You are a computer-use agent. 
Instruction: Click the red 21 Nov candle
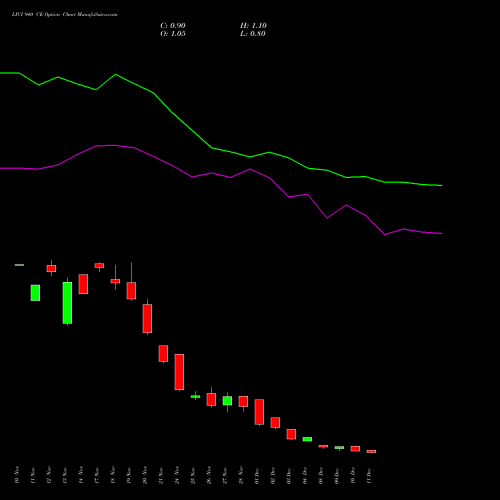coord(163,353)
